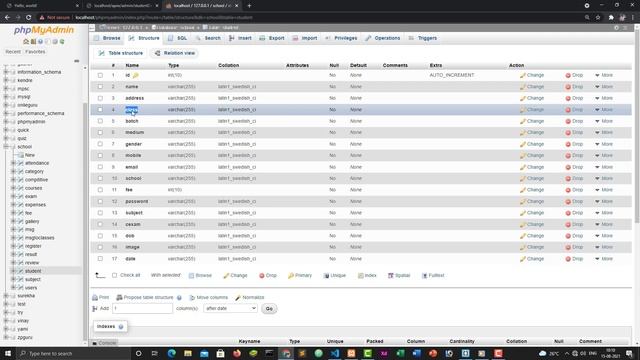Click the Windows Start button
This screenshot has height=360, width=640.
(8, 353)
